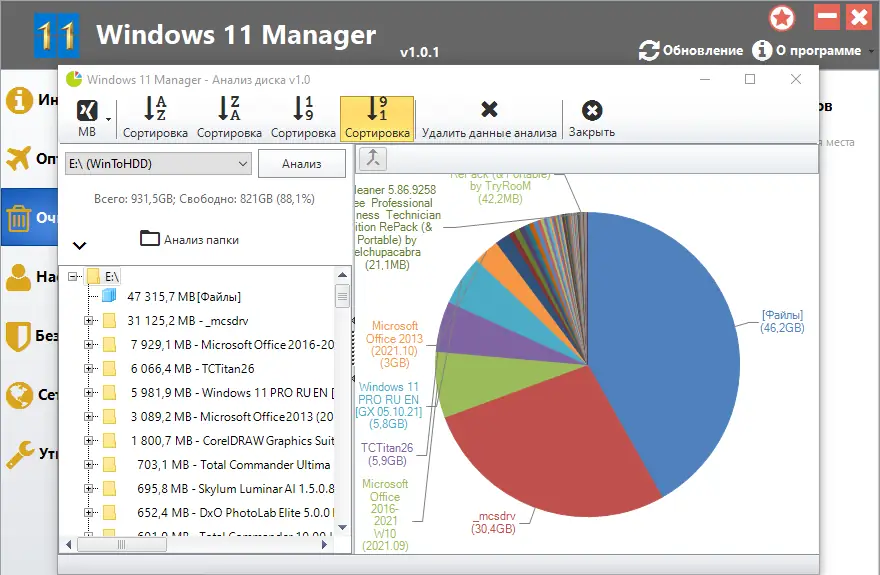
Task: Collapse the panel with the chevron arrow
Action: point(80,245)
